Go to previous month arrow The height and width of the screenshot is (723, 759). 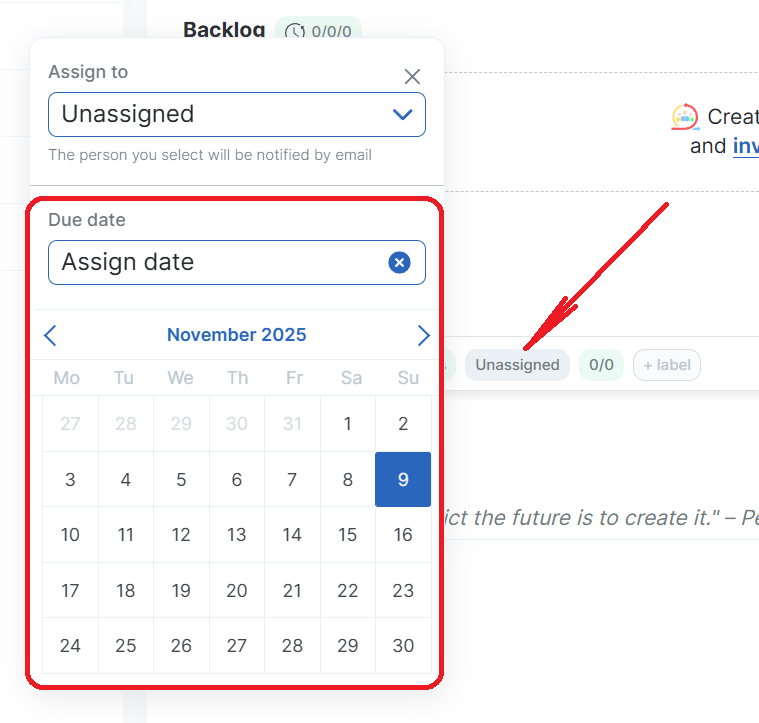51,335
